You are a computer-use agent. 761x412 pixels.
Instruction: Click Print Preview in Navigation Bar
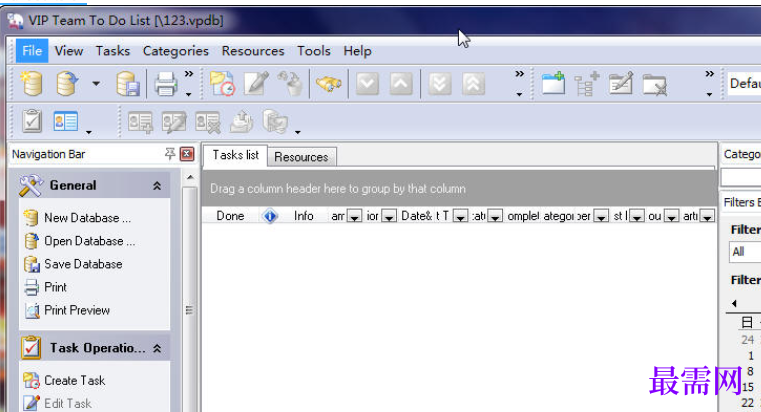tap(77, 310)
